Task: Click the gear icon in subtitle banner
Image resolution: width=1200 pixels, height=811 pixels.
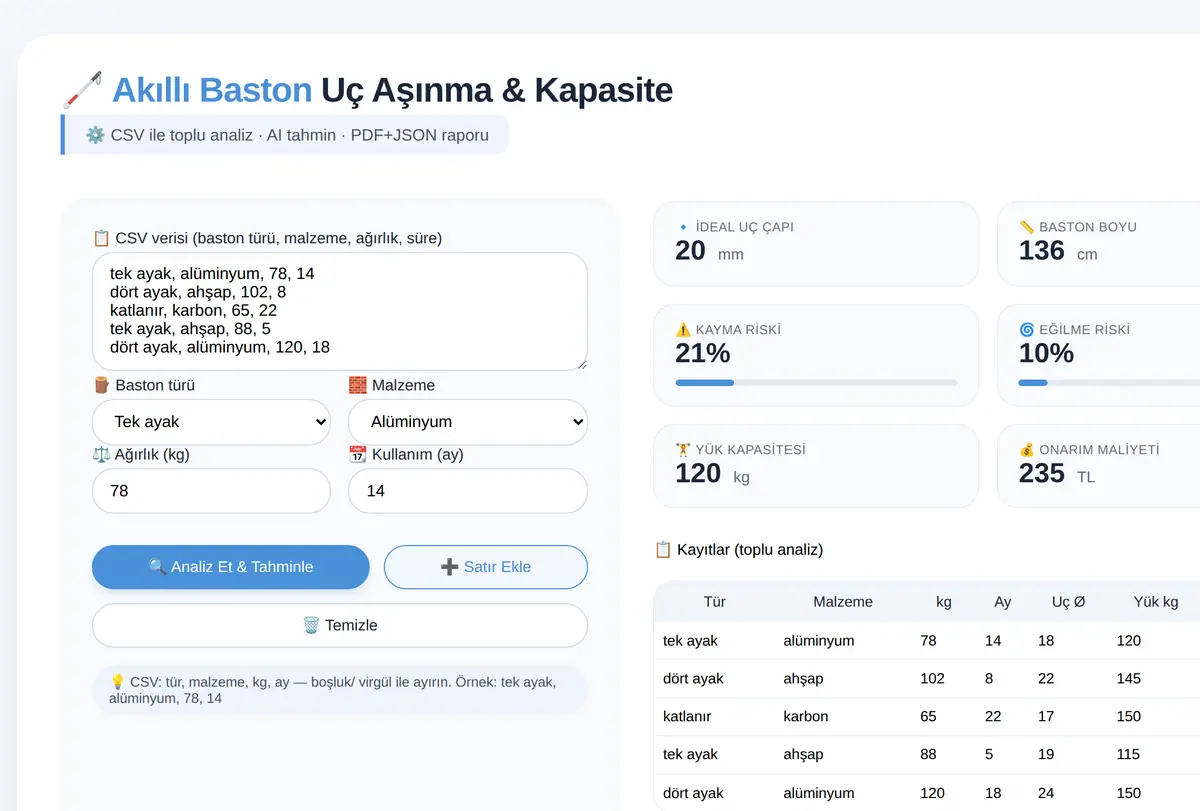Action: coord(95,135)
